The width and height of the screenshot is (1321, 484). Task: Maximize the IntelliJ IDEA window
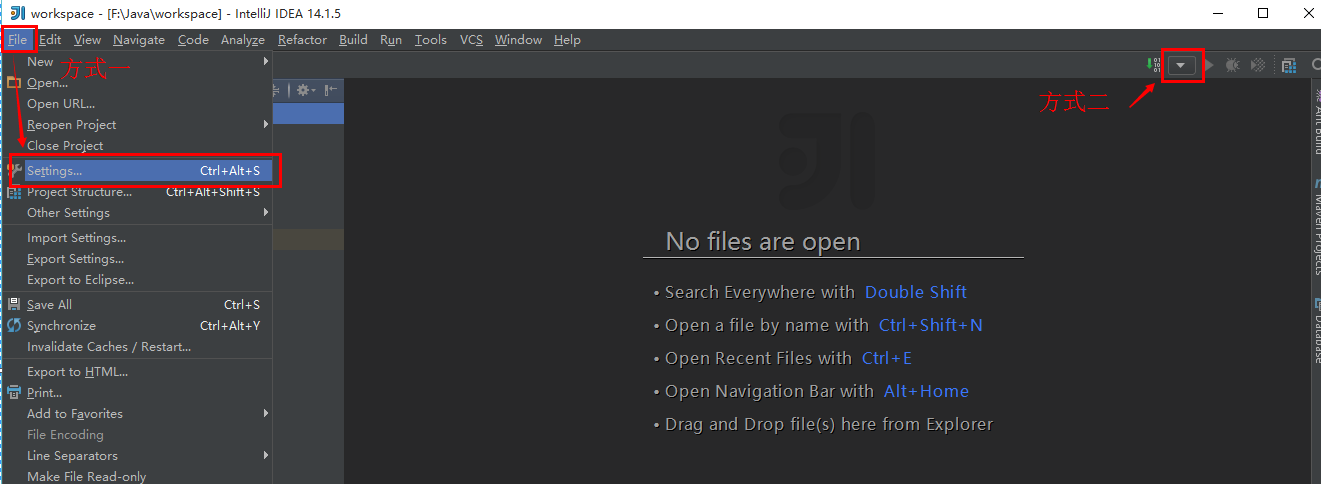point(1263,13)
